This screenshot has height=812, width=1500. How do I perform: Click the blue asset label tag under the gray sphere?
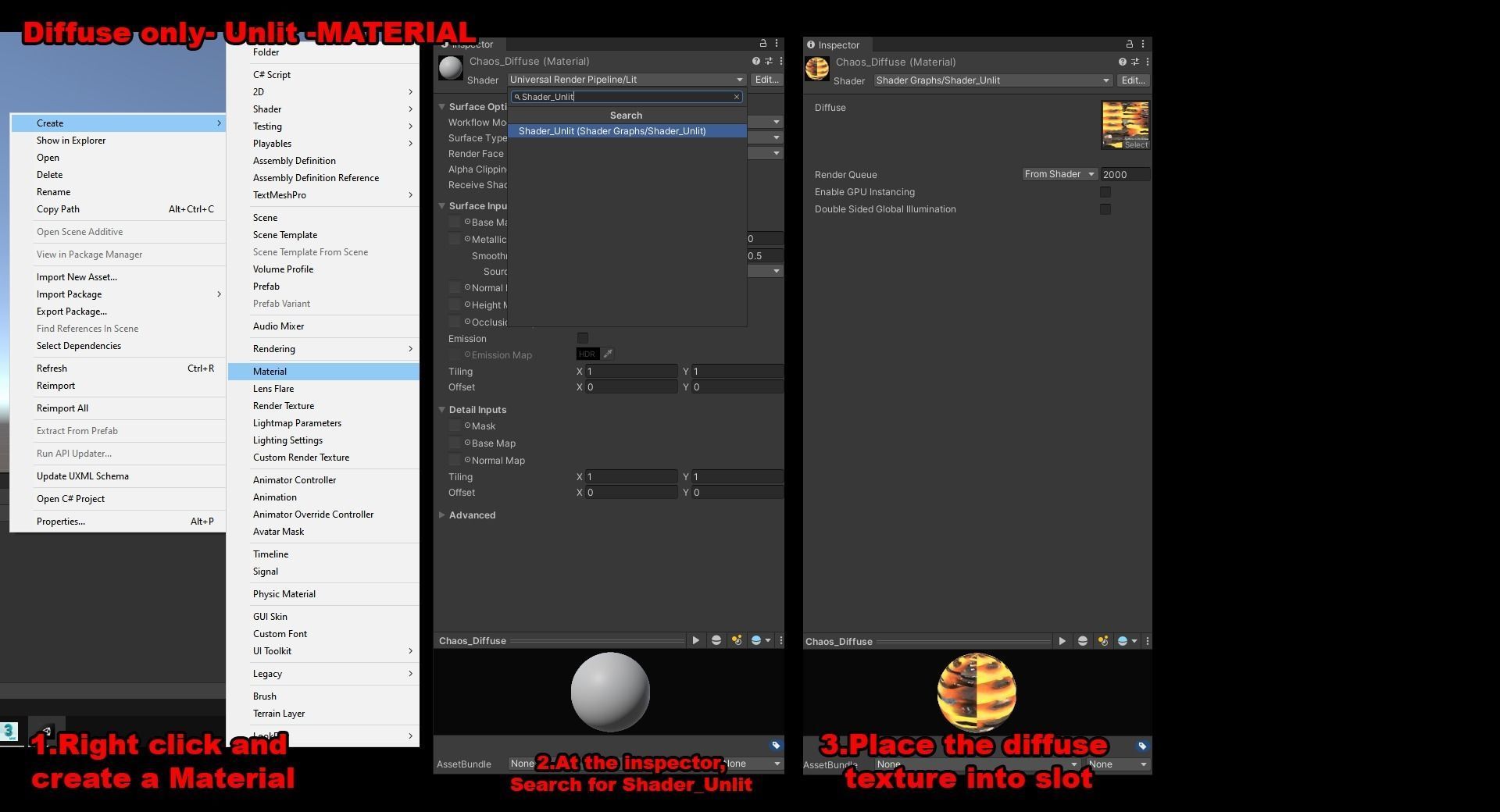776,745
